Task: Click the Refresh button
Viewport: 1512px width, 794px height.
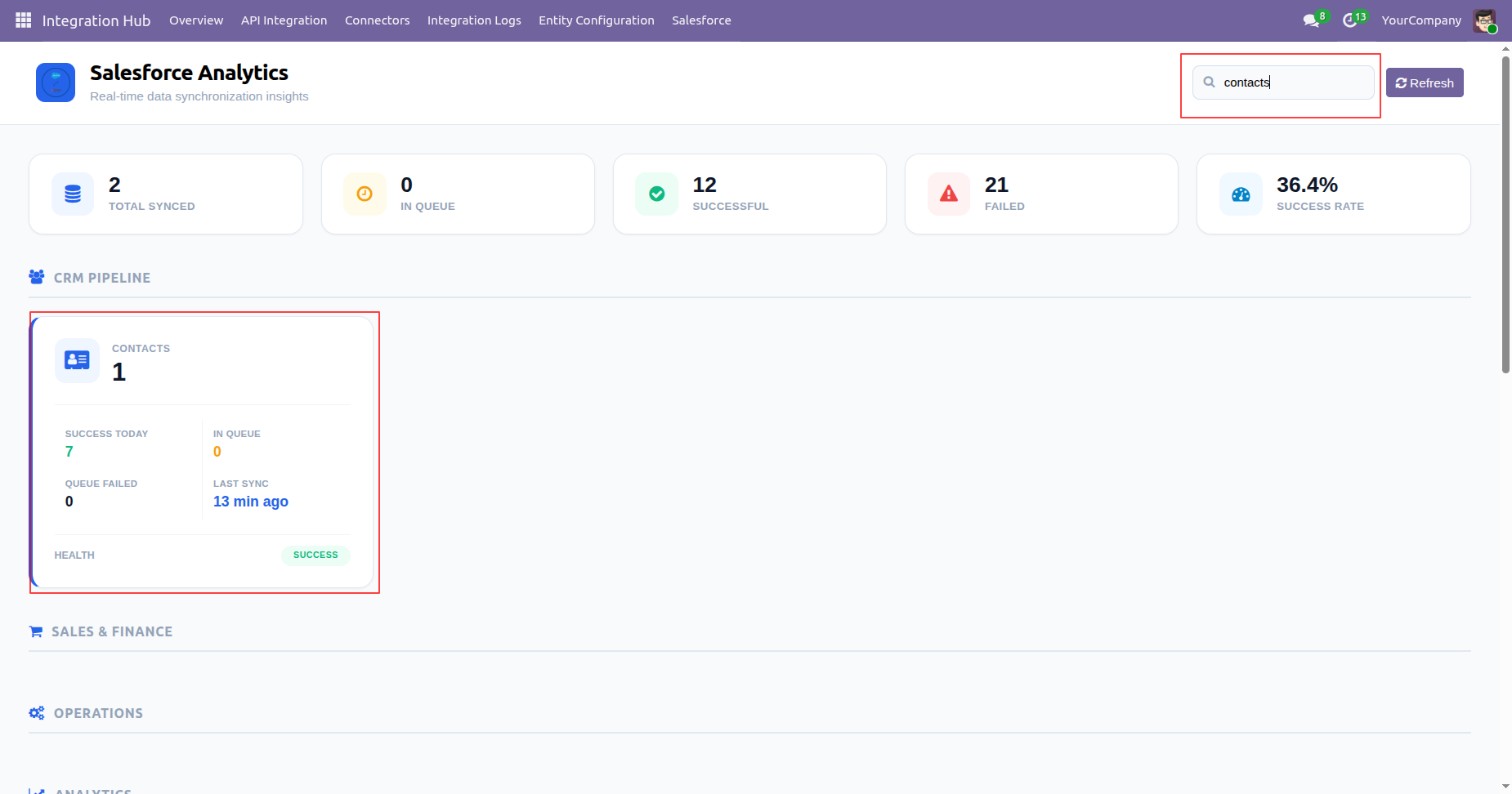Action: tap(1425, 83)
